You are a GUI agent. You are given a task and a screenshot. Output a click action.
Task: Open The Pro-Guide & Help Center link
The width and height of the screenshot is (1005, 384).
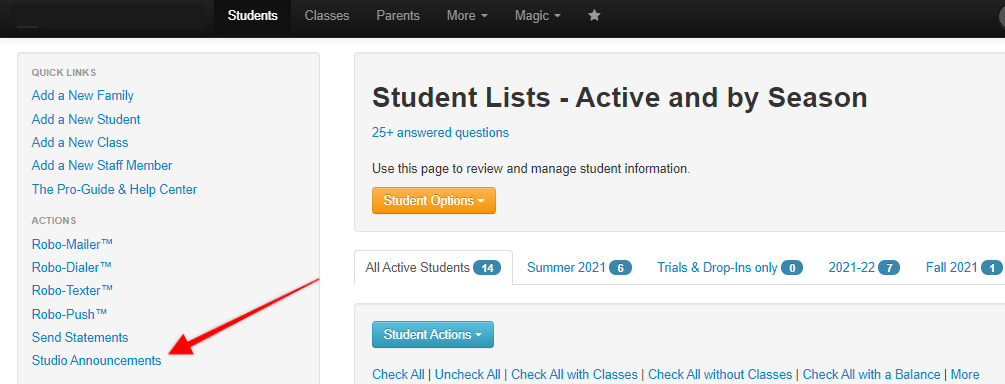click(x=114, y=190)
